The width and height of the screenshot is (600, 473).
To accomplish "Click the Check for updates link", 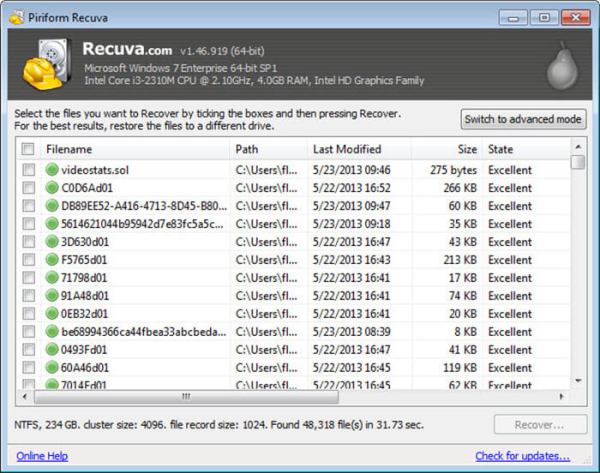I will pyautogui.click(x=531, y=456).
